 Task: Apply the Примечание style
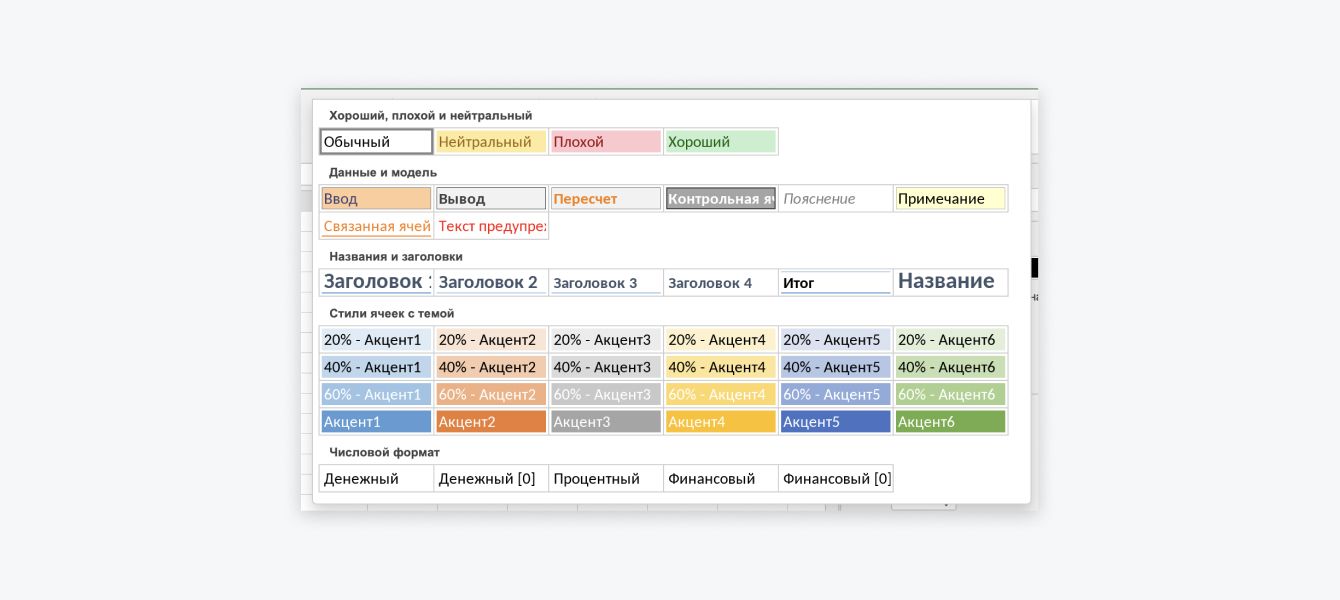(950, 199)
